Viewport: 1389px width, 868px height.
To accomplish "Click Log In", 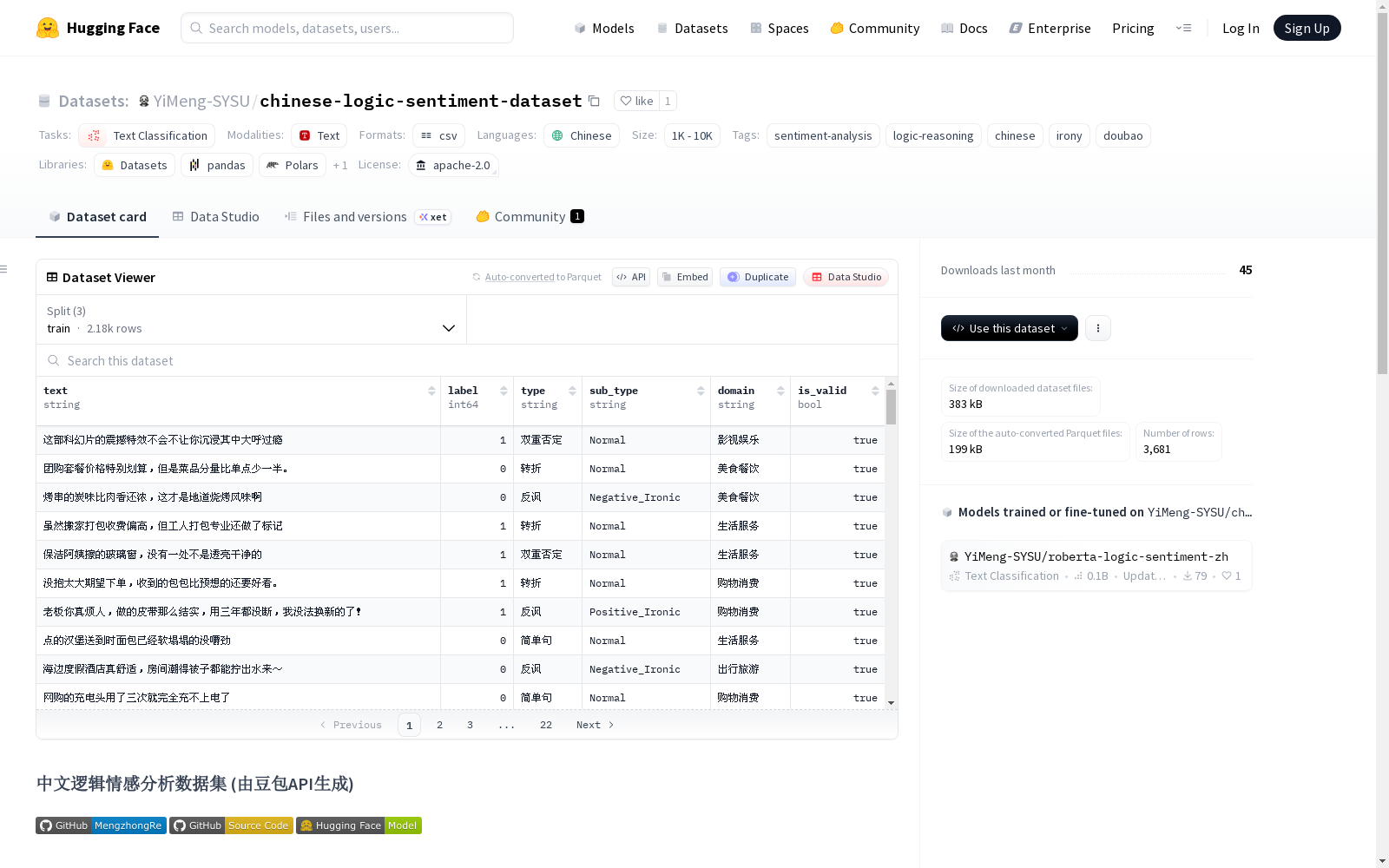I will coord(1241,28).
